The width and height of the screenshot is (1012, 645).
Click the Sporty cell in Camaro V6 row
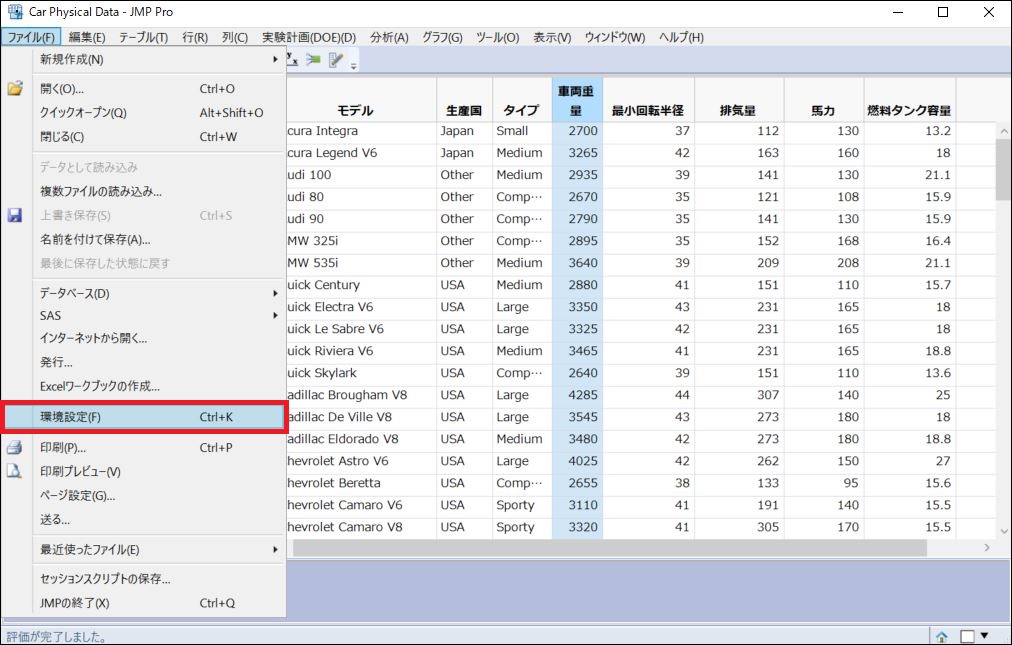click(x=515, y=506)
